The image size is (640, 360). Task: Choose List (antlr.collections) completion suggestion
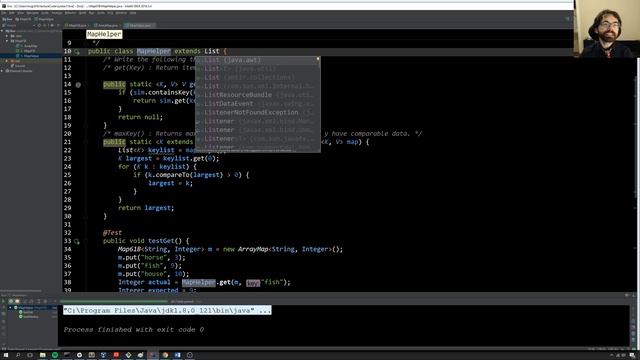[257, 77]
